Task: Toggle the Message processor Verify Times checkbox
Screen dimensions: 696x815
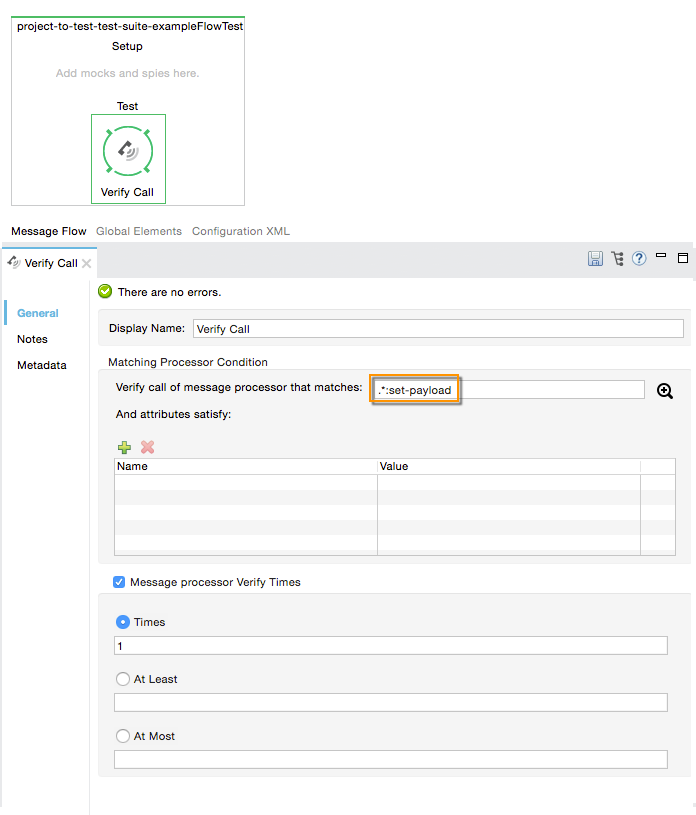Action: (x=119, y=582)
